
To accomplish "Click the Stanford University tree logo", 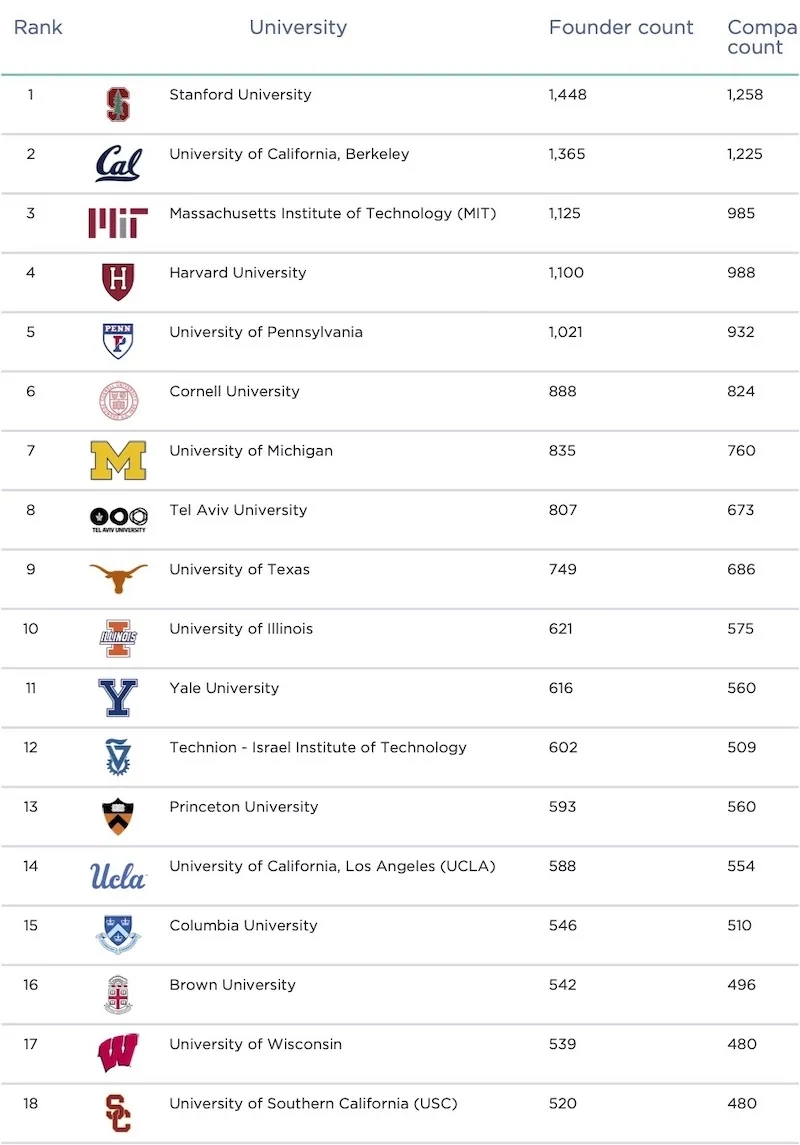I will [118, 104].
